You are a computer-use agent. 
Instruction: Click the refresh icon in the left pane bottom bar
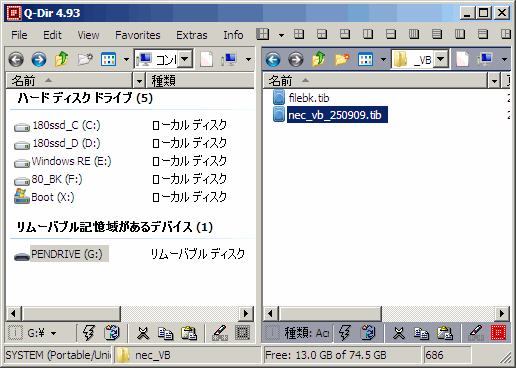point(112,333)
